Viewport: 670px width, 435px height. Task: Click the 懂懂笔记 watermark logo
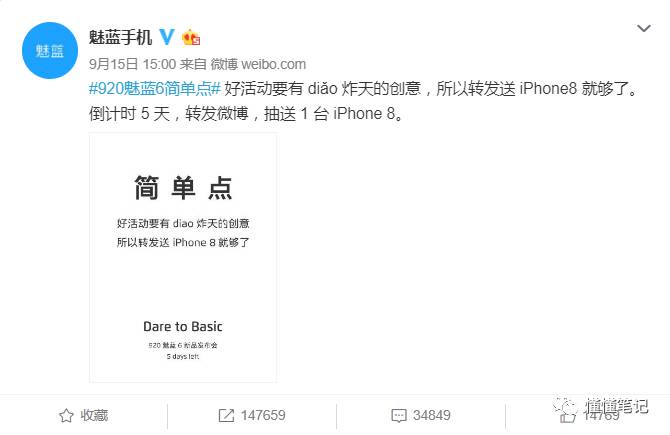coord(601,406)
